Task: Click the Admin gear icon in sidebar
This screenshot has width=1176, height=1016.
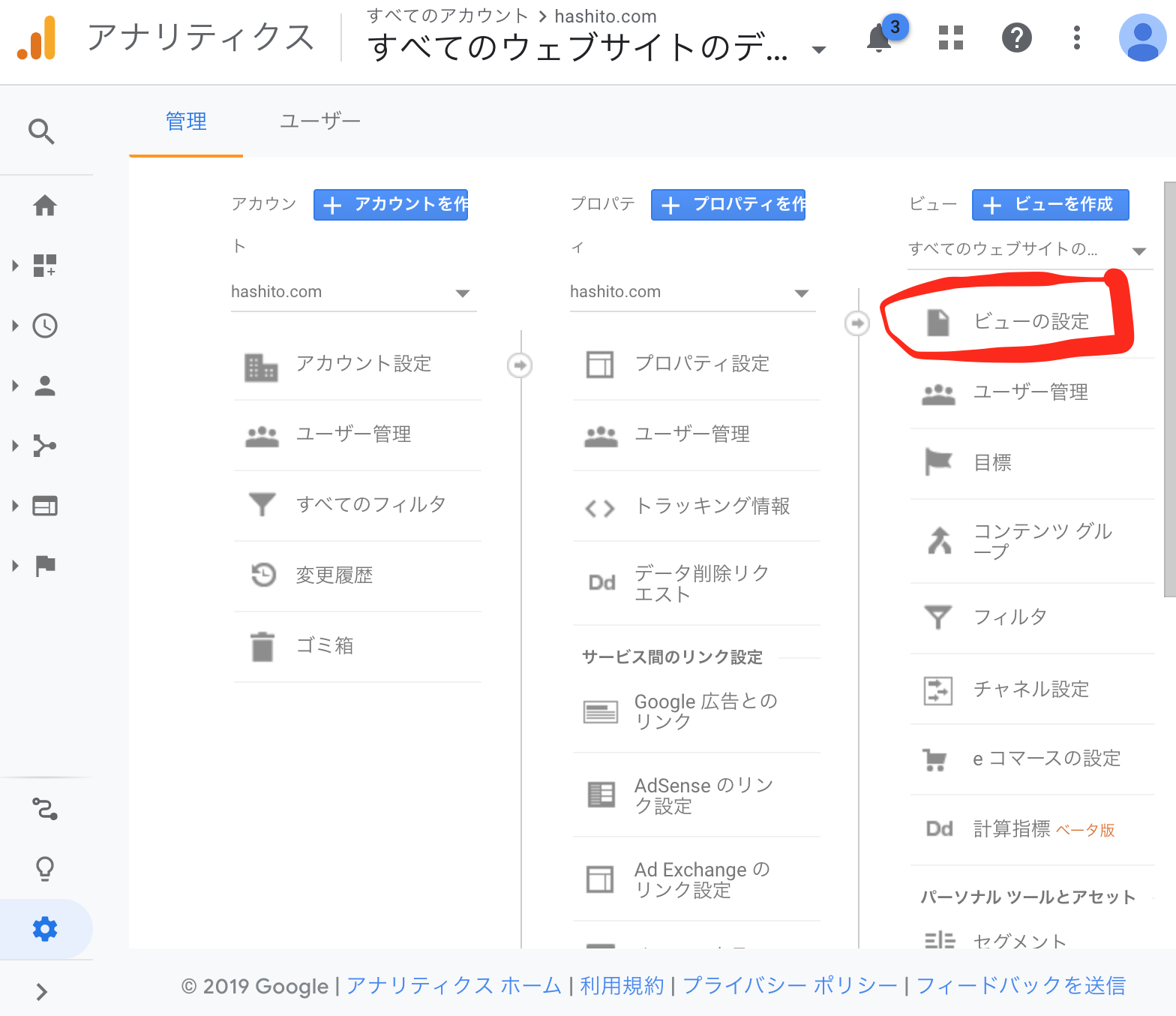Action: (45, 929)
